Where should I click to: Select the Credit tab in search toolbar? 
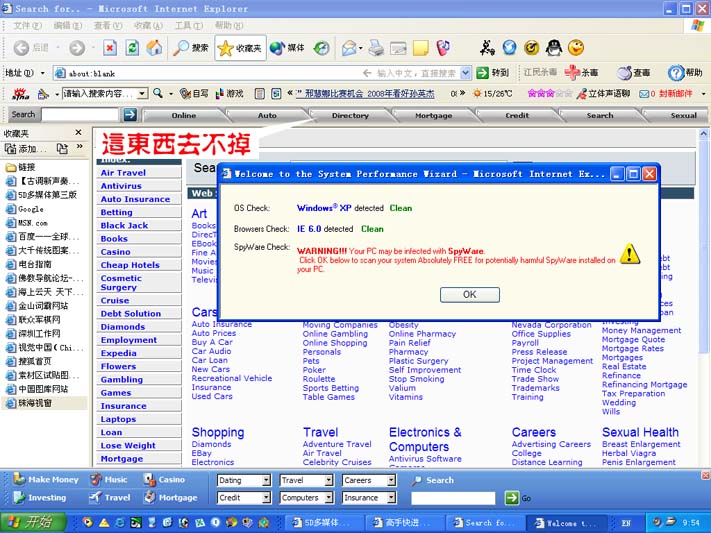tap(517, 115)
